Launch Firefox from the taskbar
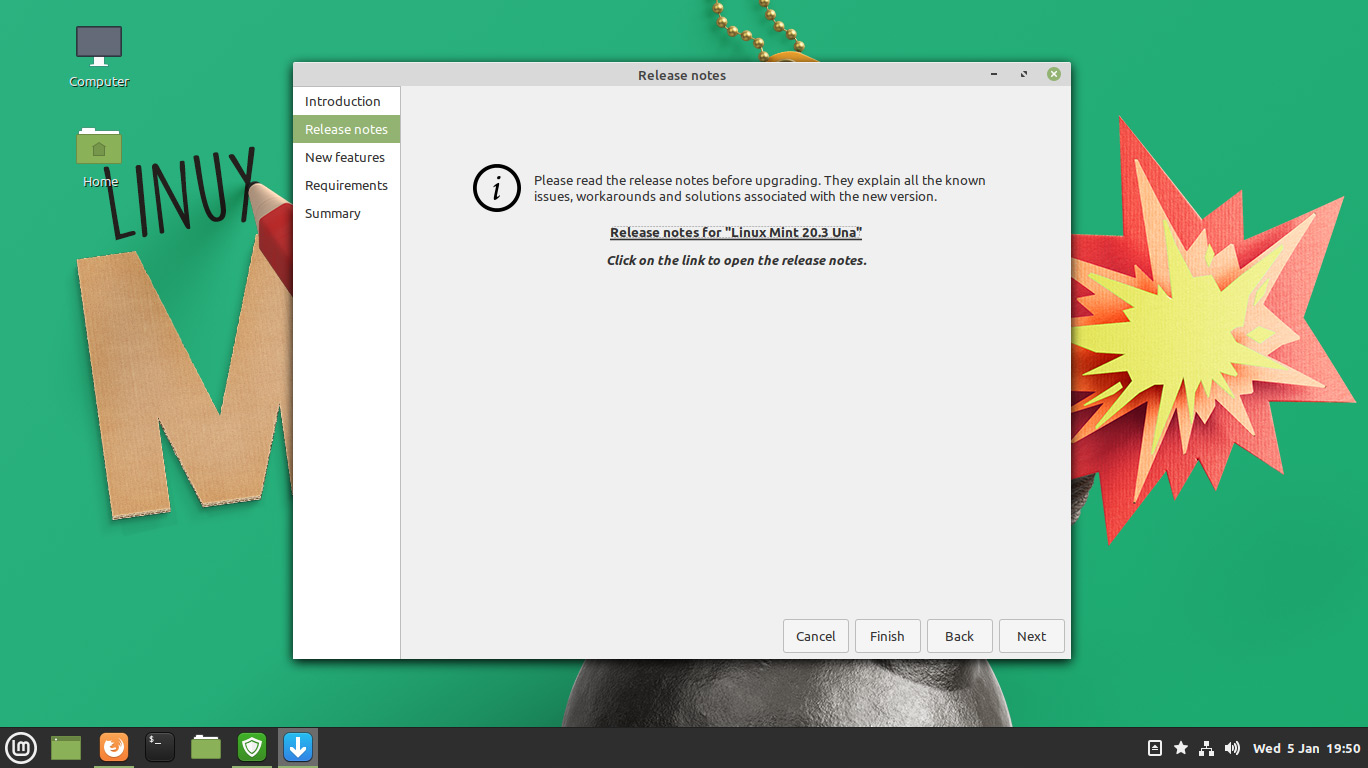This screenshot has height=768, width=1368. [113, 747]
